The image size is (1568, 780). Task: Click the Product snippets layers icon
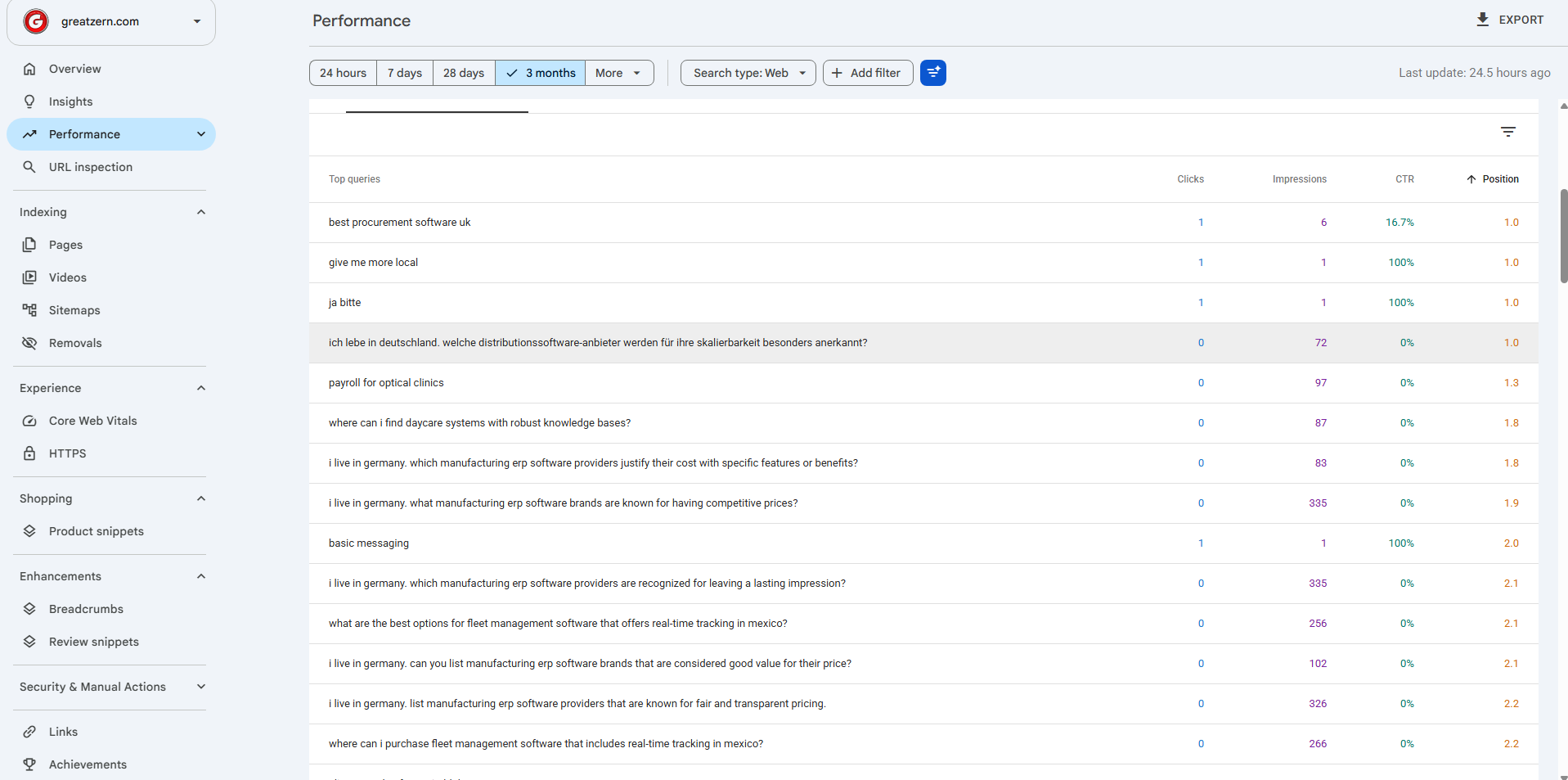pos(29,531)
